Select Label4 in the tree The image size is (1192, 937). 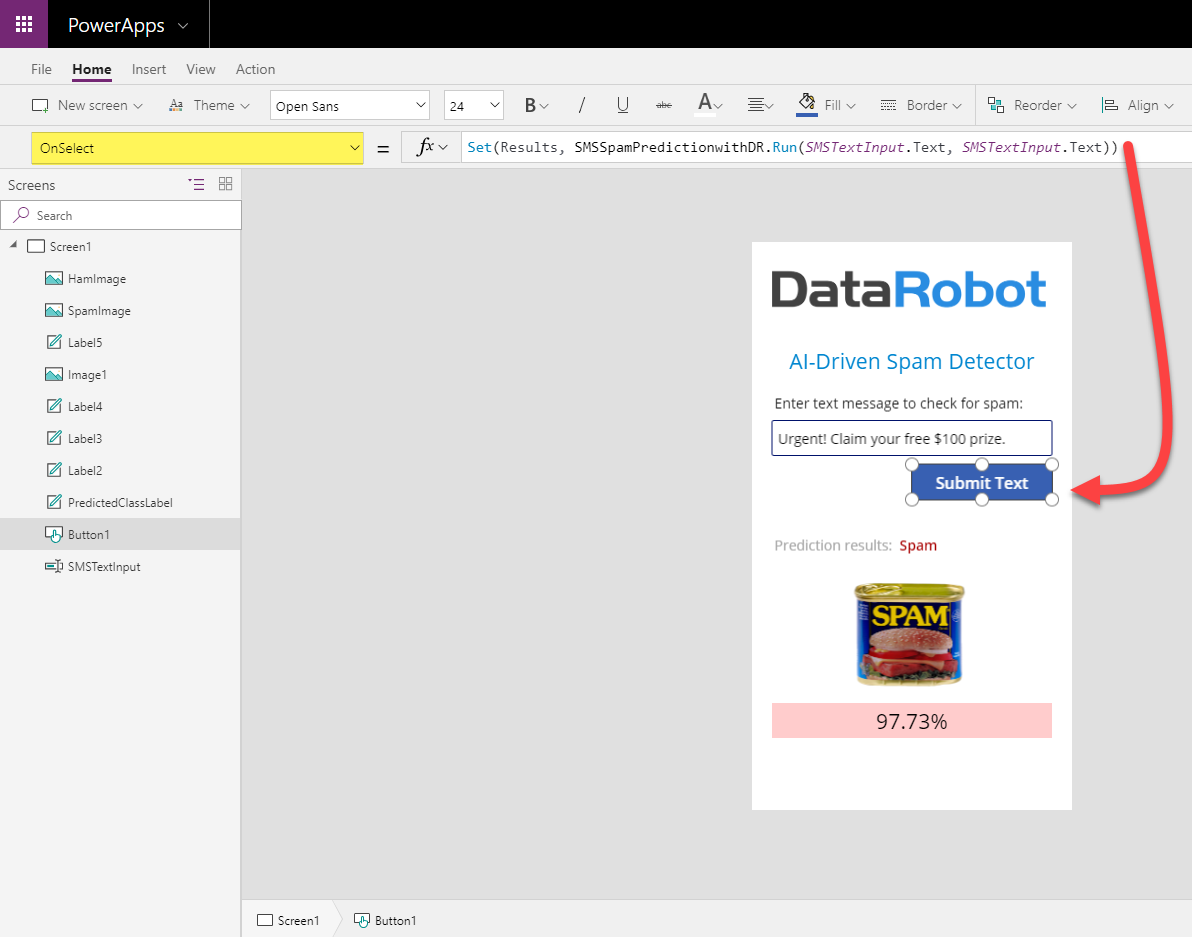pyautogui.click(x=84, y=407)
